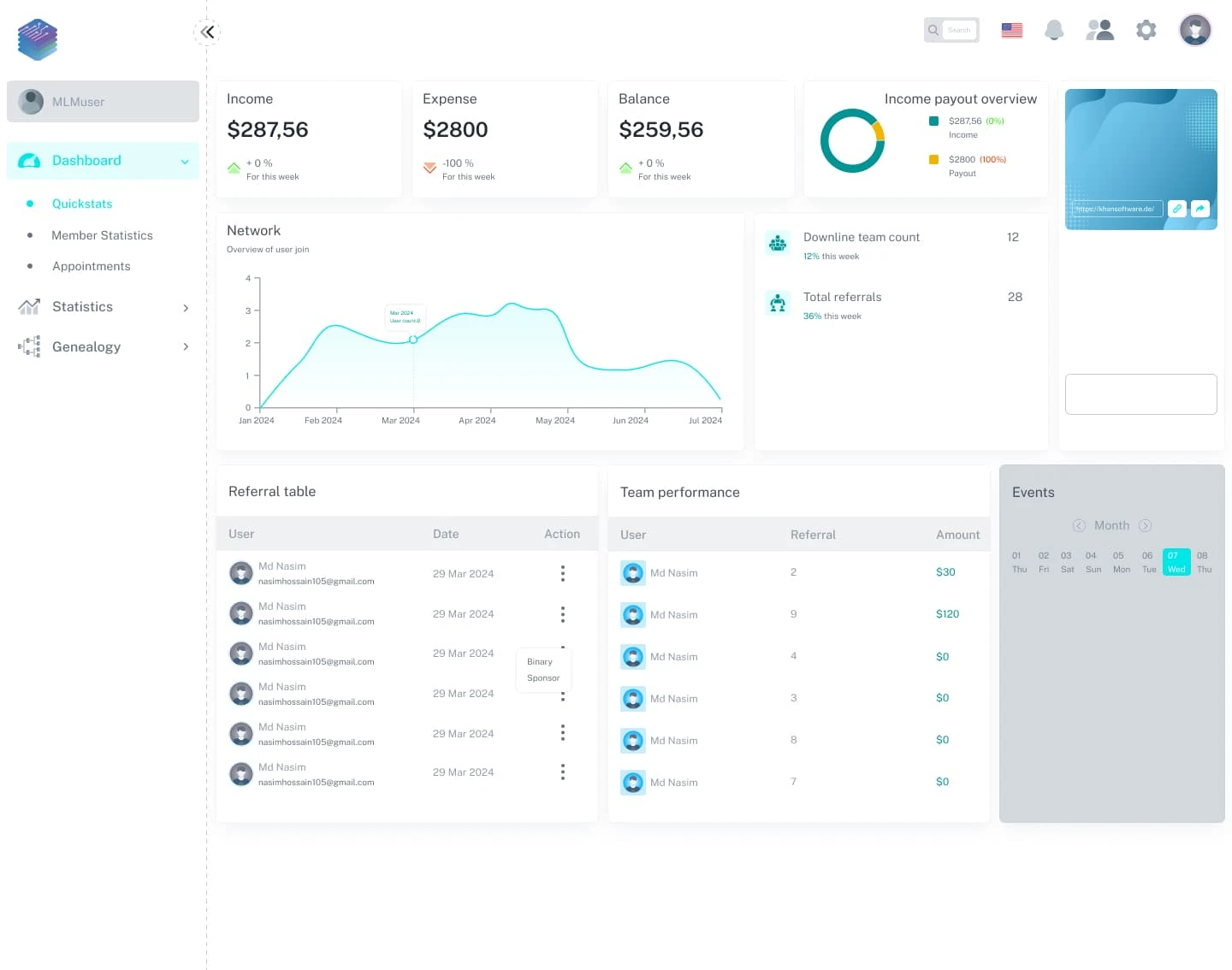Screen dimensions: 1232x970
Task: Open Appointments submenu item
Action: coord(92,266)
